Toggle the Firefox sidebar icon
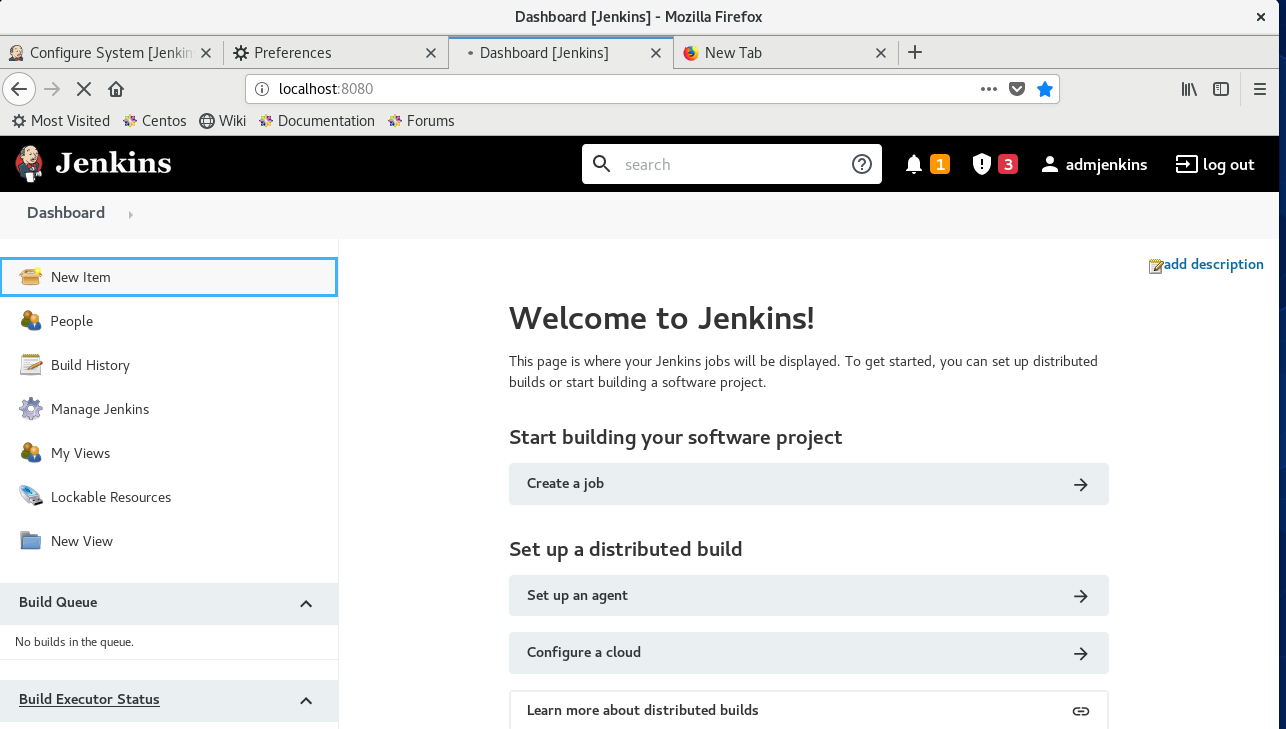1286x729 pixels. point(1221,89)
